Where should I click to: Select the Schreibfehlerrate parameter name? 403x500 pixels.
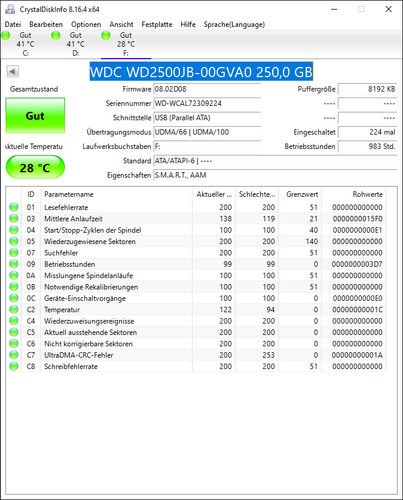71,366
